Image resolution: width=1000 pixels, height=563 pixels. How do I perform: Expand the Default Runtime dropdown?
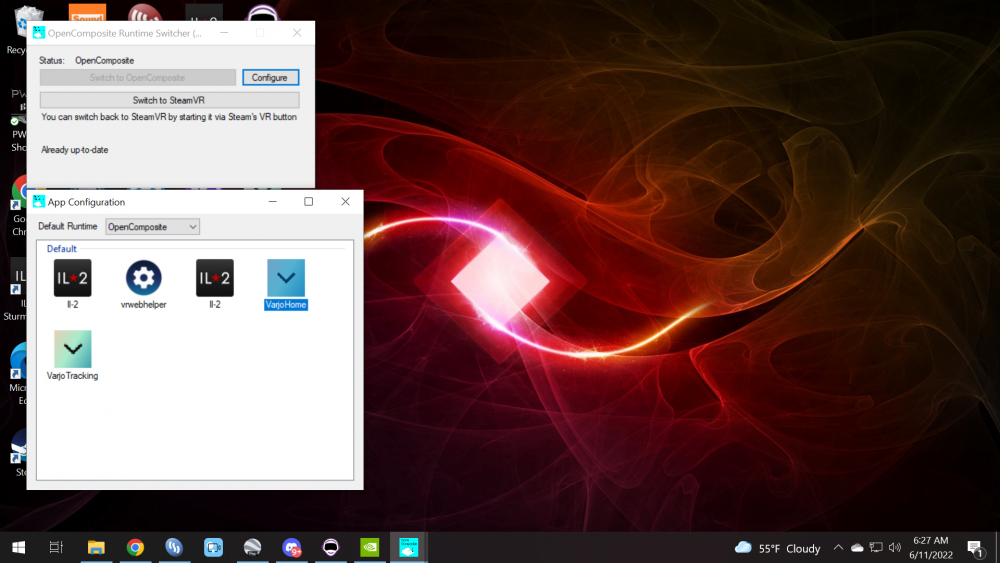(x=152, y=227)
